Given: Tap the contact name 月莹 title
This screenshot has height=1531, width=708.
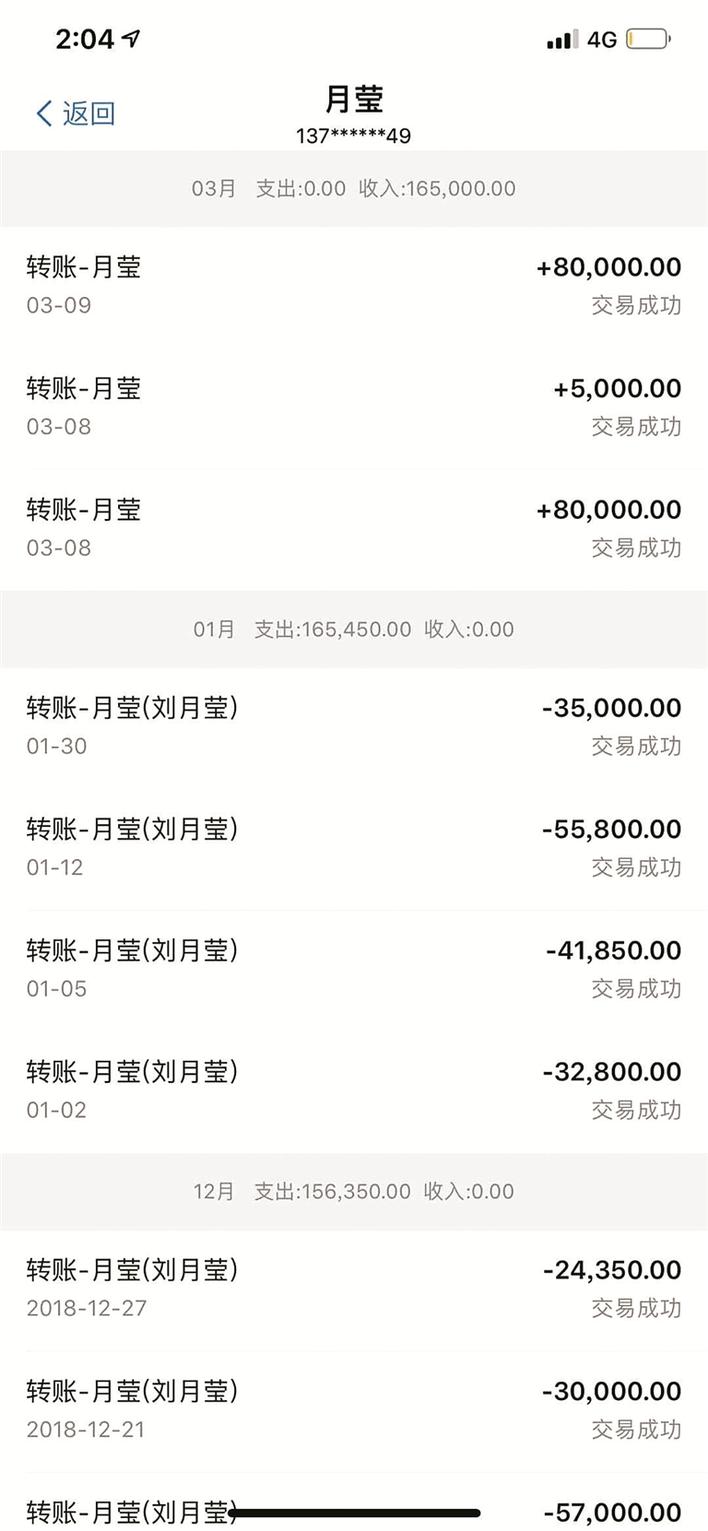Looking at the screenshot, I should pyautogui.click(x=354, y=100).
